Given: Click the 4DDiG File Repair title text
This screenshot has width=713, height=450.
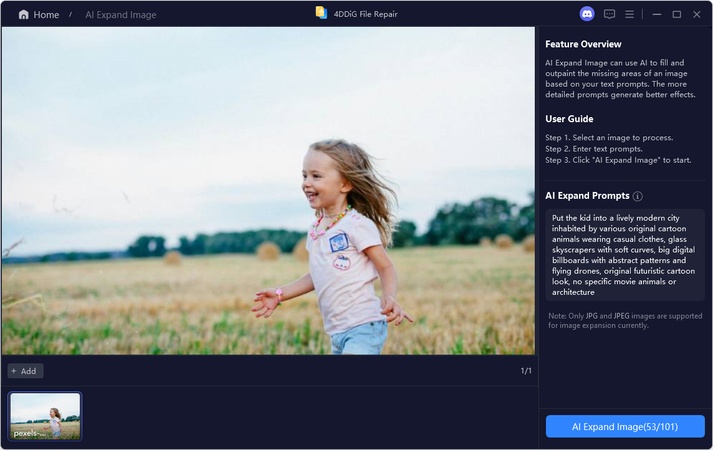Looking at the screenshot, I should (x=366, y=14).
